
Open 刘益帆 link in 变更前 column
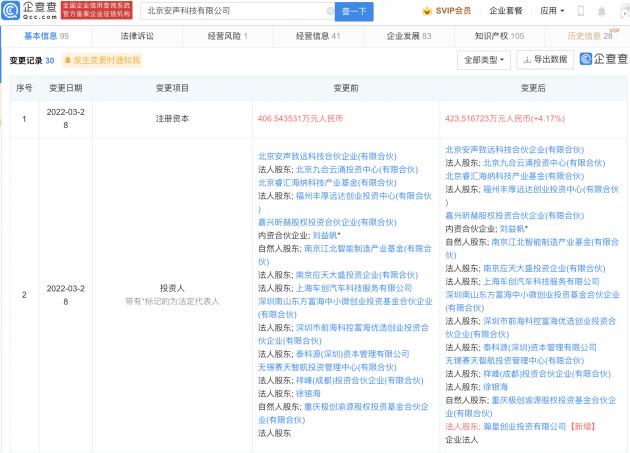point(325,236)
